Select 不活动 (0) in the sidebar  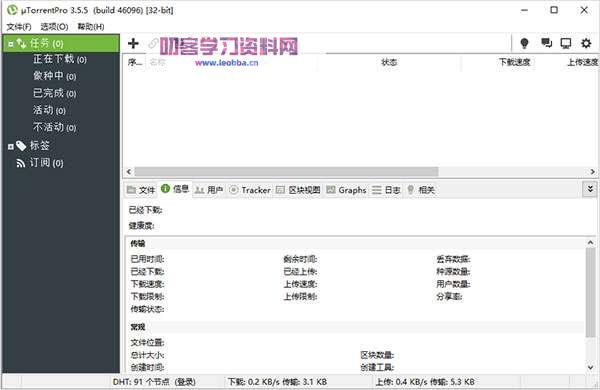point(55,127)
